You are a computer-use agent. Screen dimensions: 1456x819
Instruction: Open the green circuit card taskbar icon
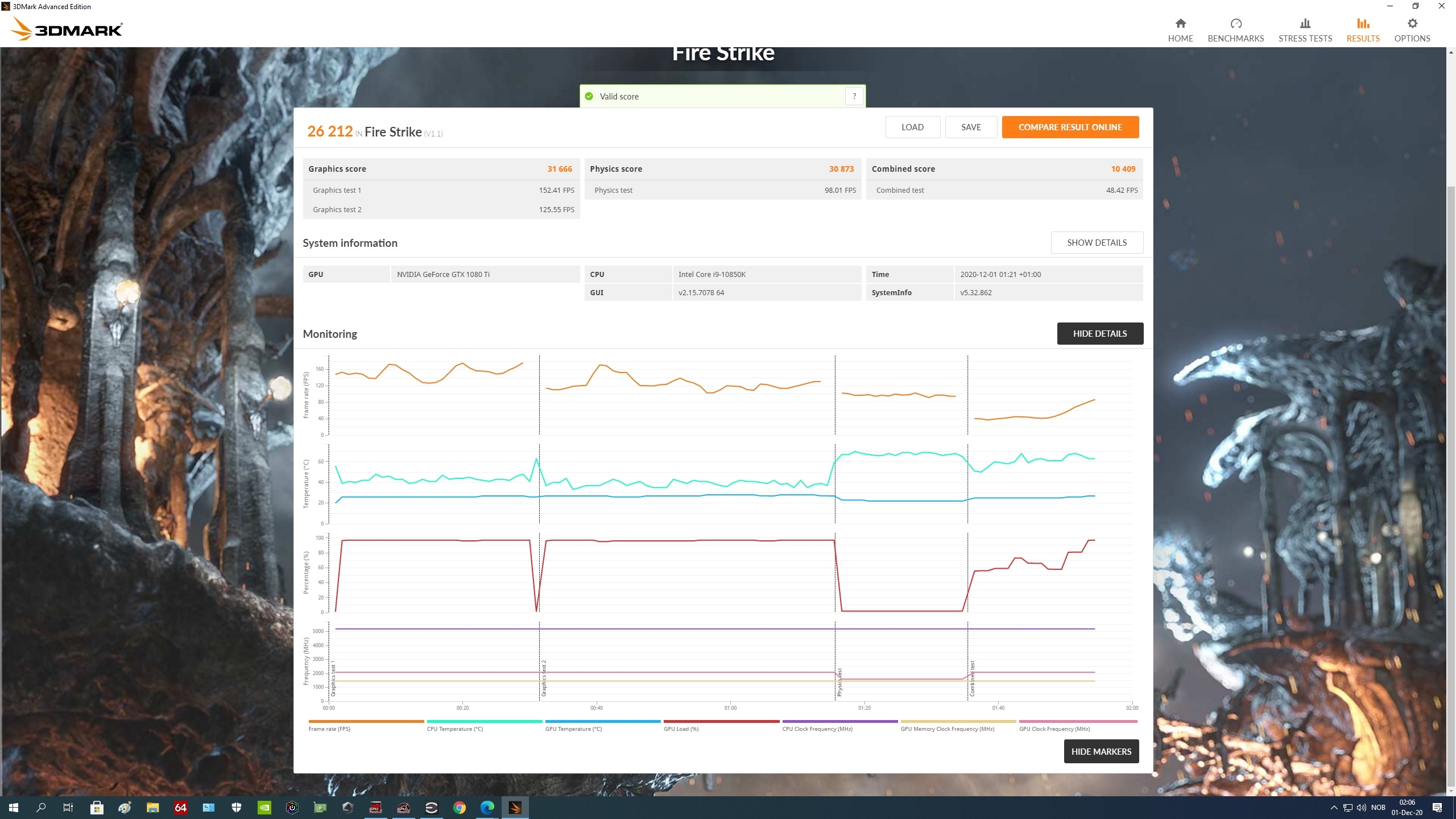click(320, 808)
